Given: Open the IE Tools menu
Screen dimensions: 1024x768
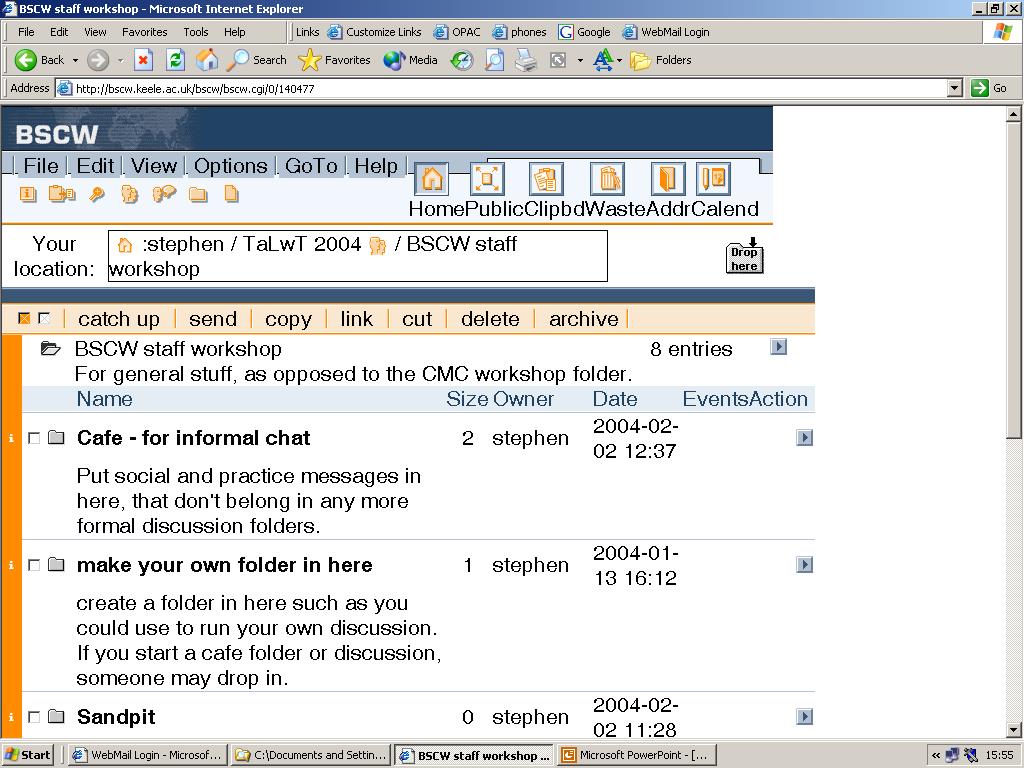Looking at the screenshot, I should point(195,32).
